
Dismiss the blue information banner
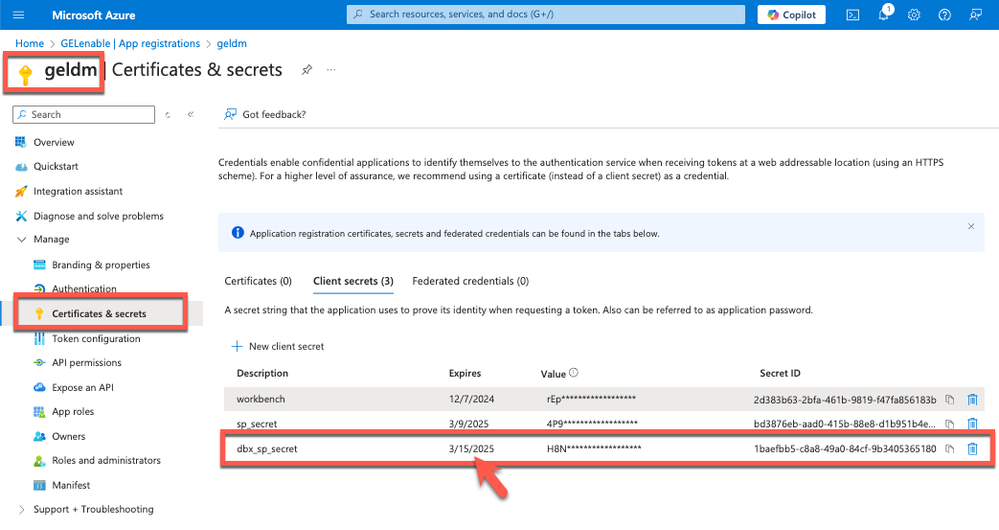pos(970,227)
